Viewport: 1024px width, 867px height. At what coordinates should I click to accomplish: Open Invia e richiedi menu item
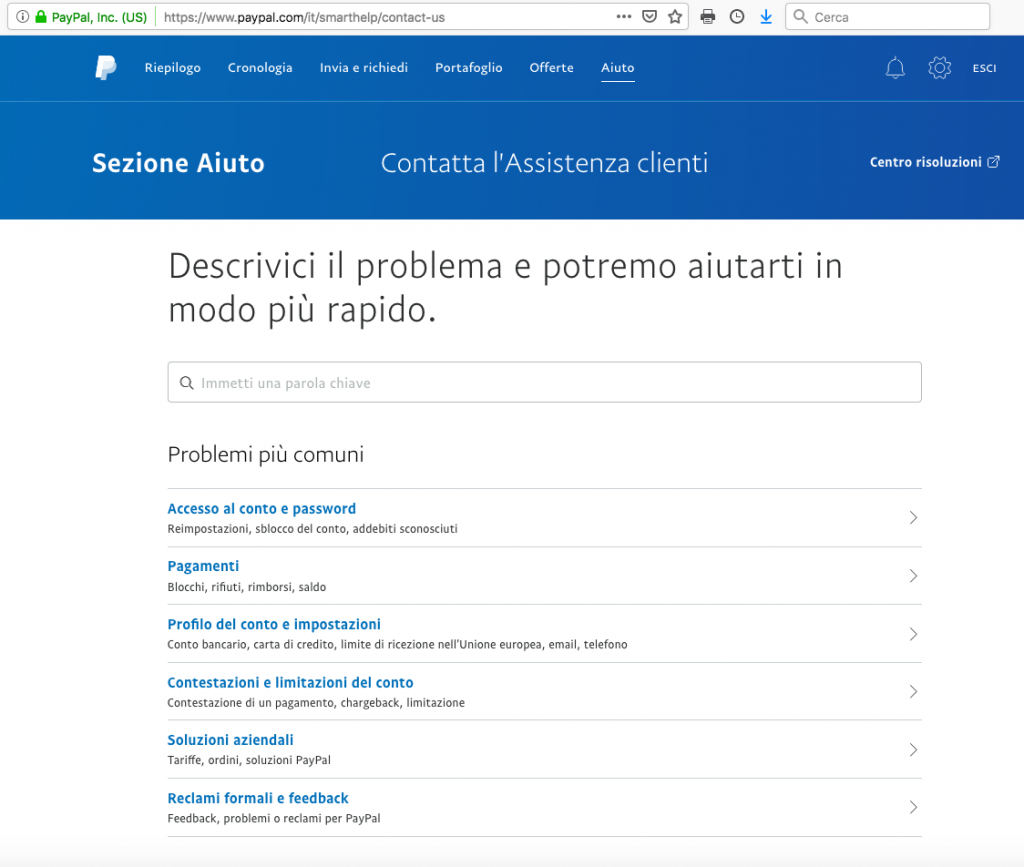click(364, 68)
